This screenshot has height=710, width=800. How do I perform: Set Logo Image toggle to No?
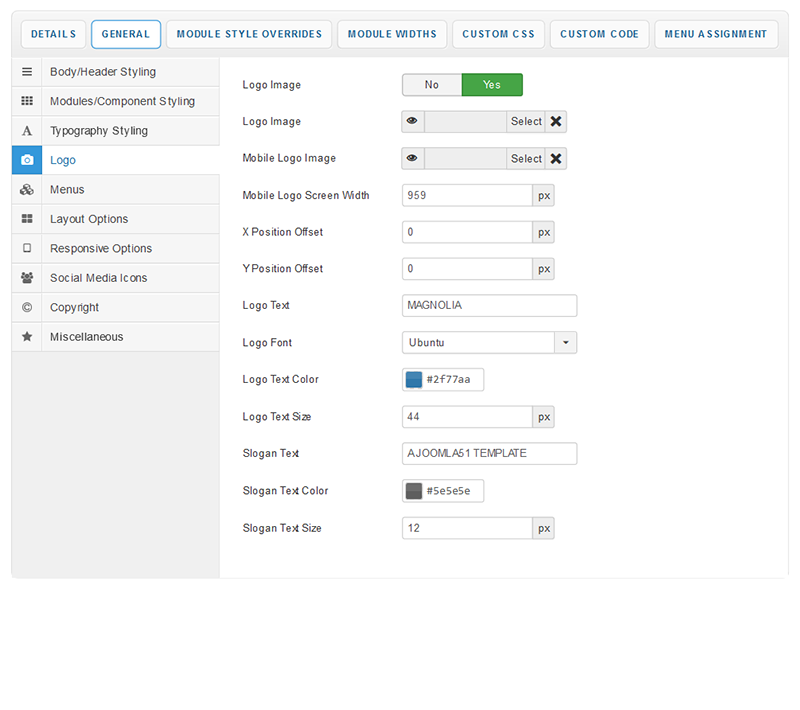click(x=432, y=85)
